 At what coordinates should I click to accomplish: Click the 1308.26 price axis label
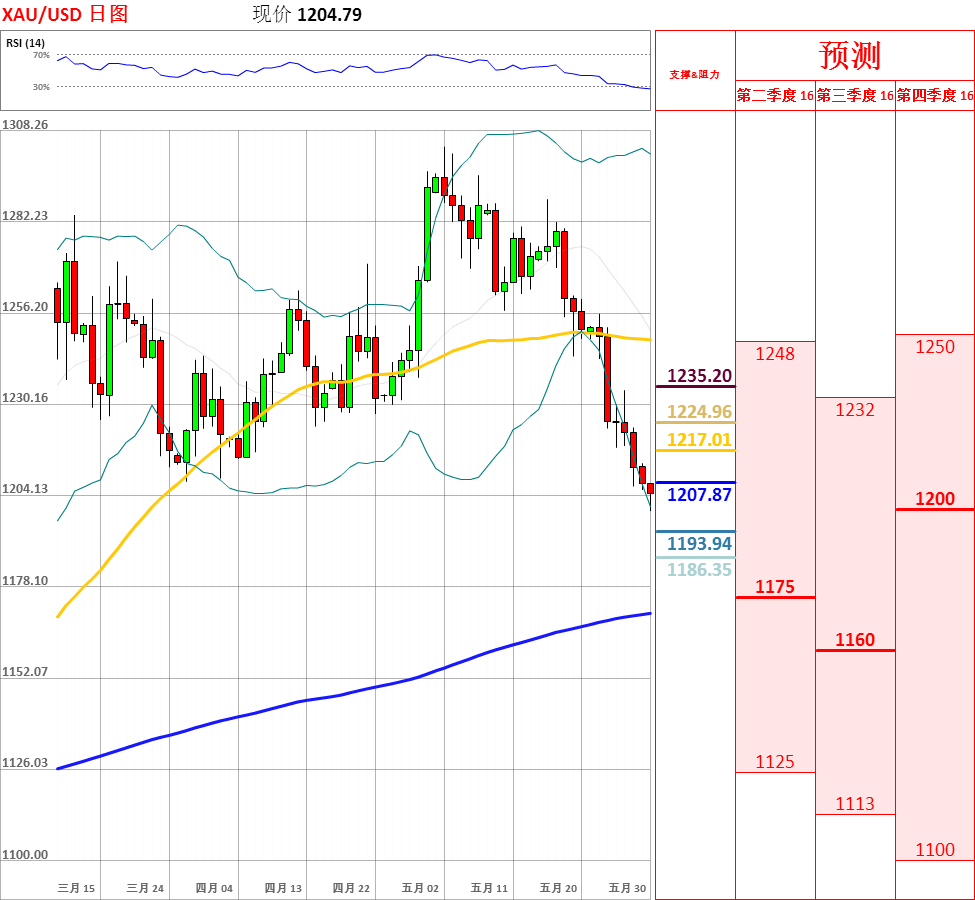[x=25, y=124]
